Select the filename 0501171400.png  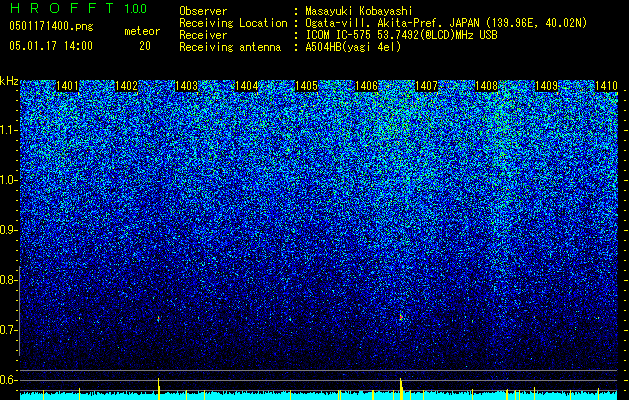[51, 26]
